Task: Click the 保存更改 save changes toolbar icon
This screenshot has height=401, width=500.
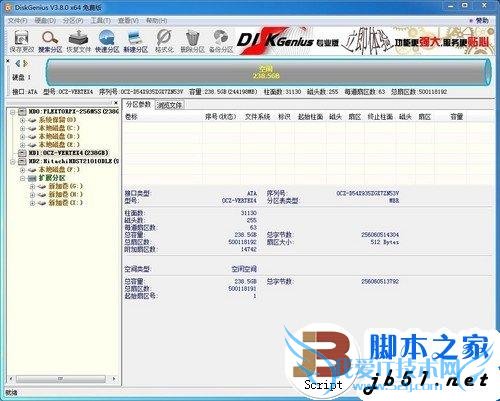Action: point(22,41)
